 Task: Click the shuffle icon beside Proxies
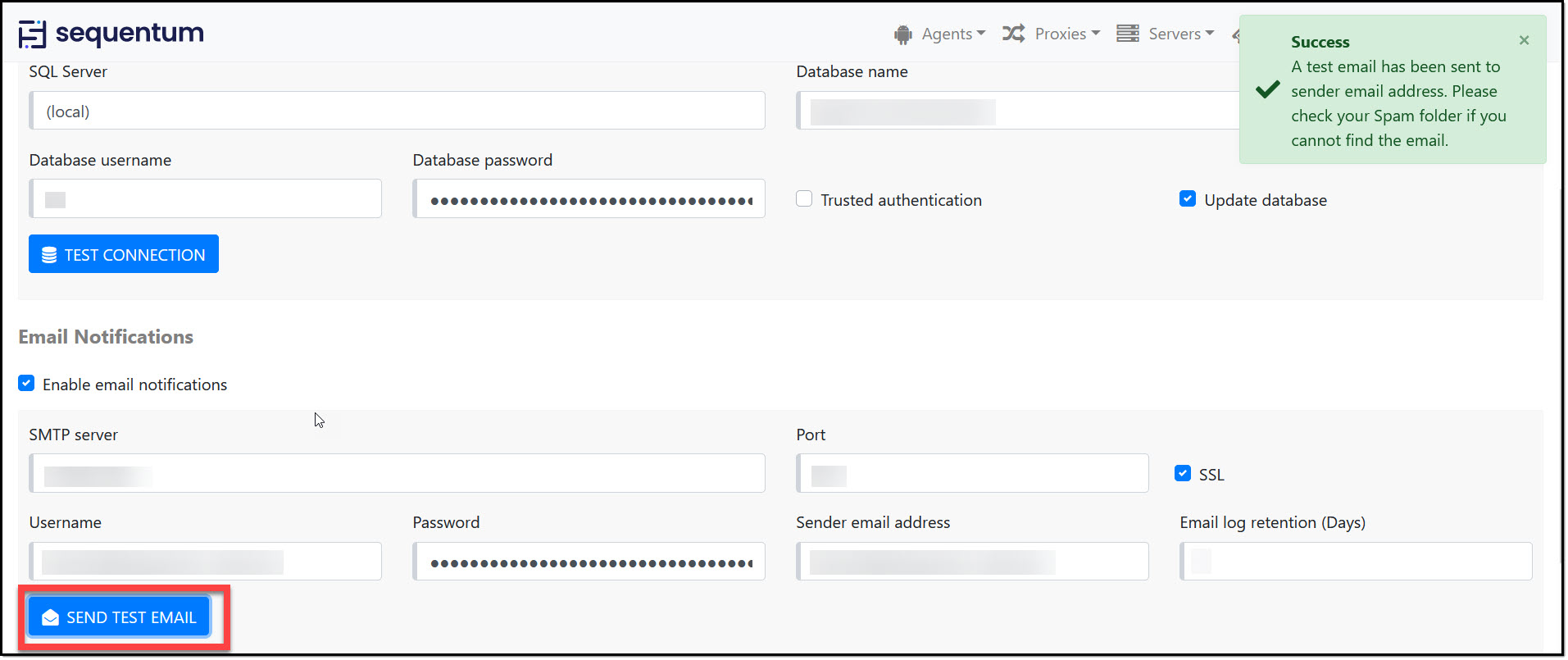[x=1014, y=34]
